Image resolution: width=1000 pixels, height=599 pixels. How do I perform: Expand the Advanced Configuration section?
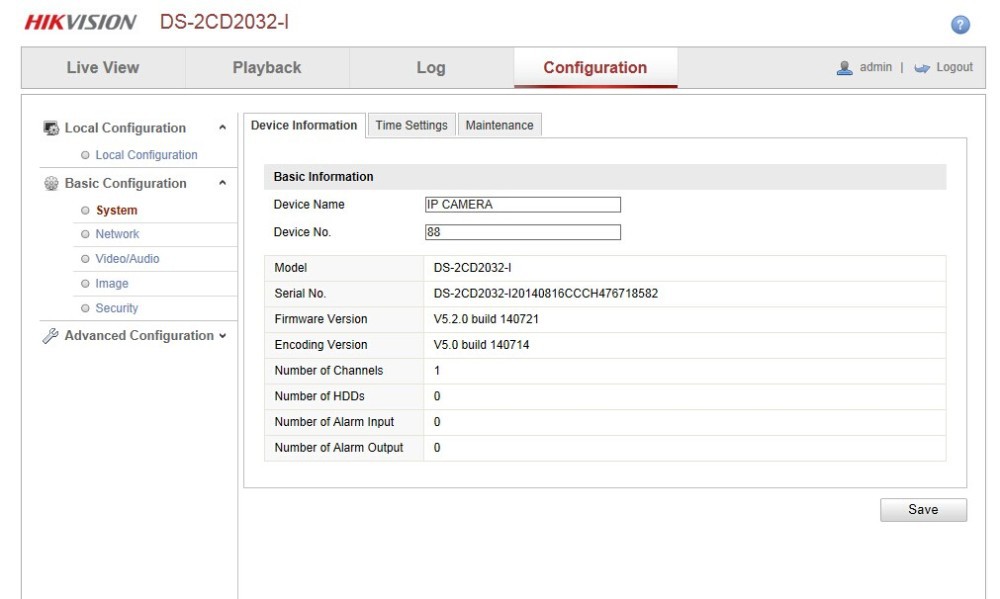[x=222, y=336]
